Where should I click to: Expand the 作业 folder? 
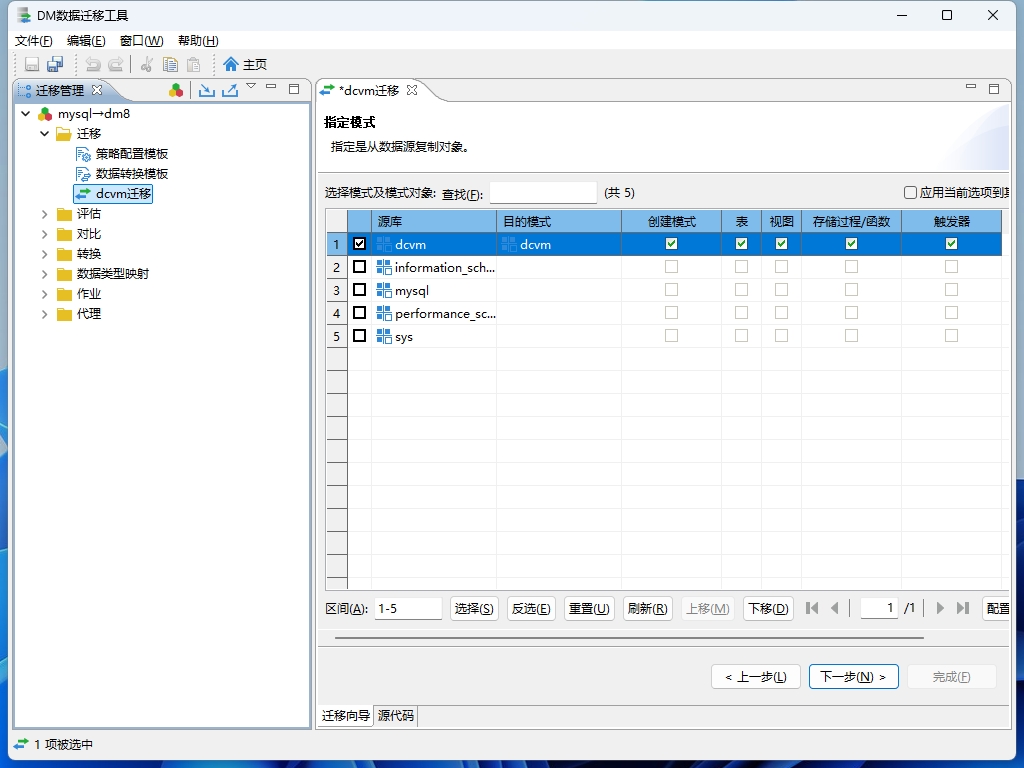pos(44,294)
